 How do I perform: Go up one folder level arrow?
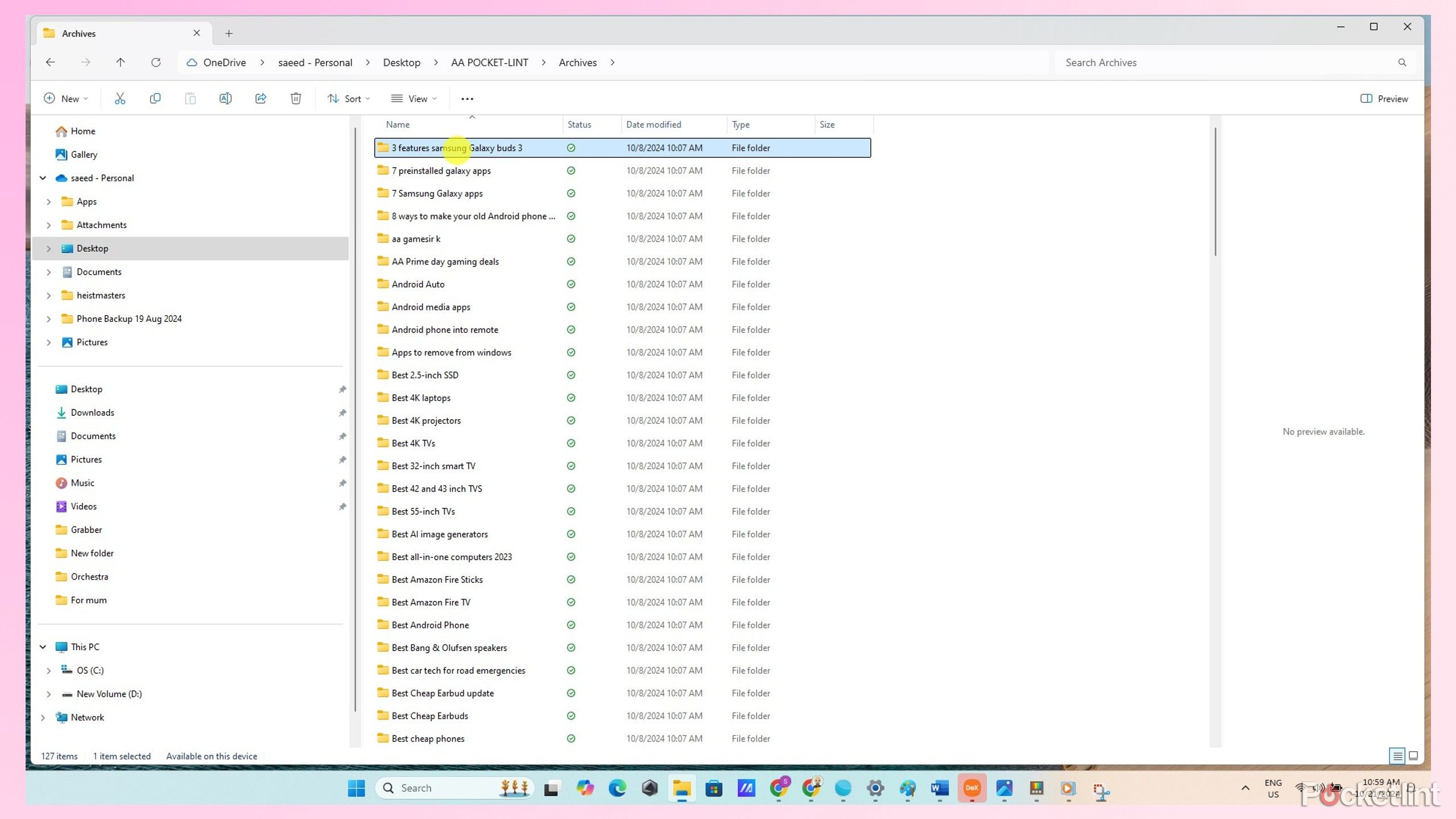tap(120, 62)
